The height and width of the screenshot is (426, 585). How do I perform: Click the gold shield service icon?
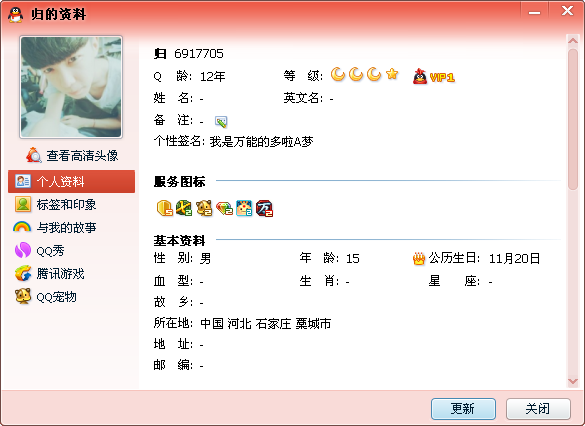pos(165,208)
